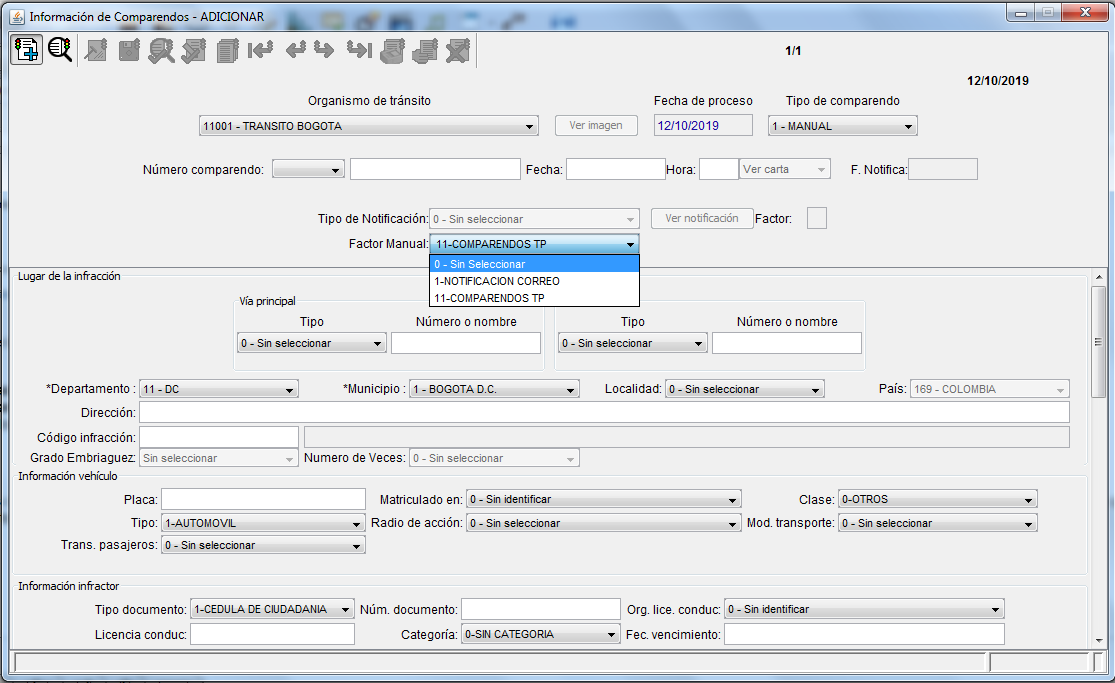1115x683 pixels.
Task: Click the search records magnifier icon
Action: pyautogui.click(x=60, y=50)
